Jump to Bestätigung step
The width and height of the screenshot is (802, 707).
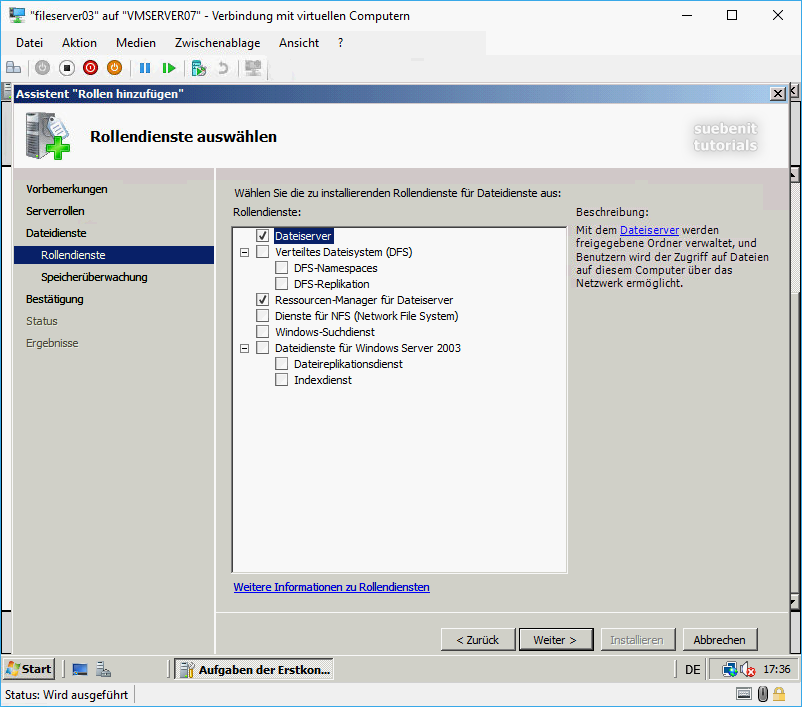click(x=55, y=299)
